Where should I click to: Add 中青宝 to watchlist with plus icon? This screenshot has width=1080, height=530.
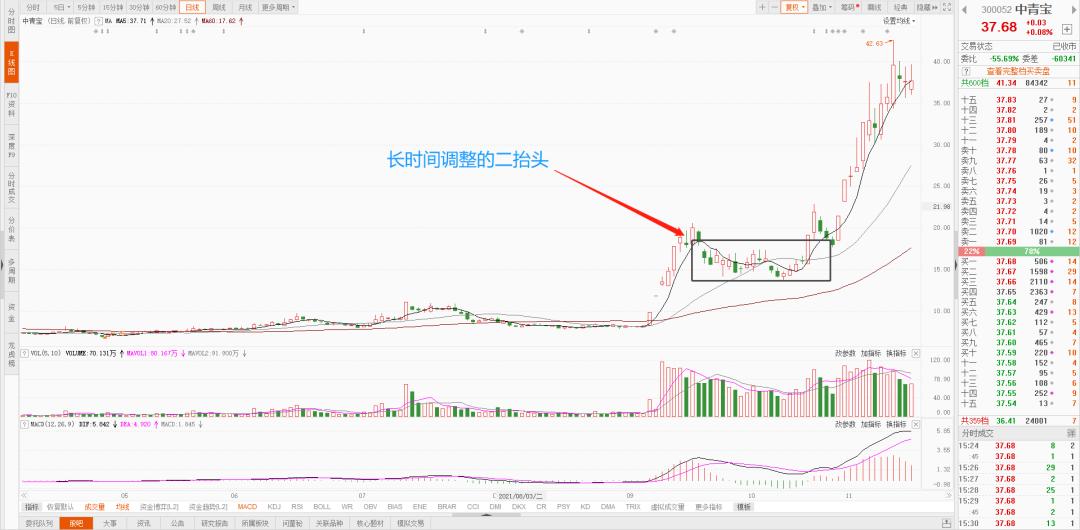pos(1067,29)
